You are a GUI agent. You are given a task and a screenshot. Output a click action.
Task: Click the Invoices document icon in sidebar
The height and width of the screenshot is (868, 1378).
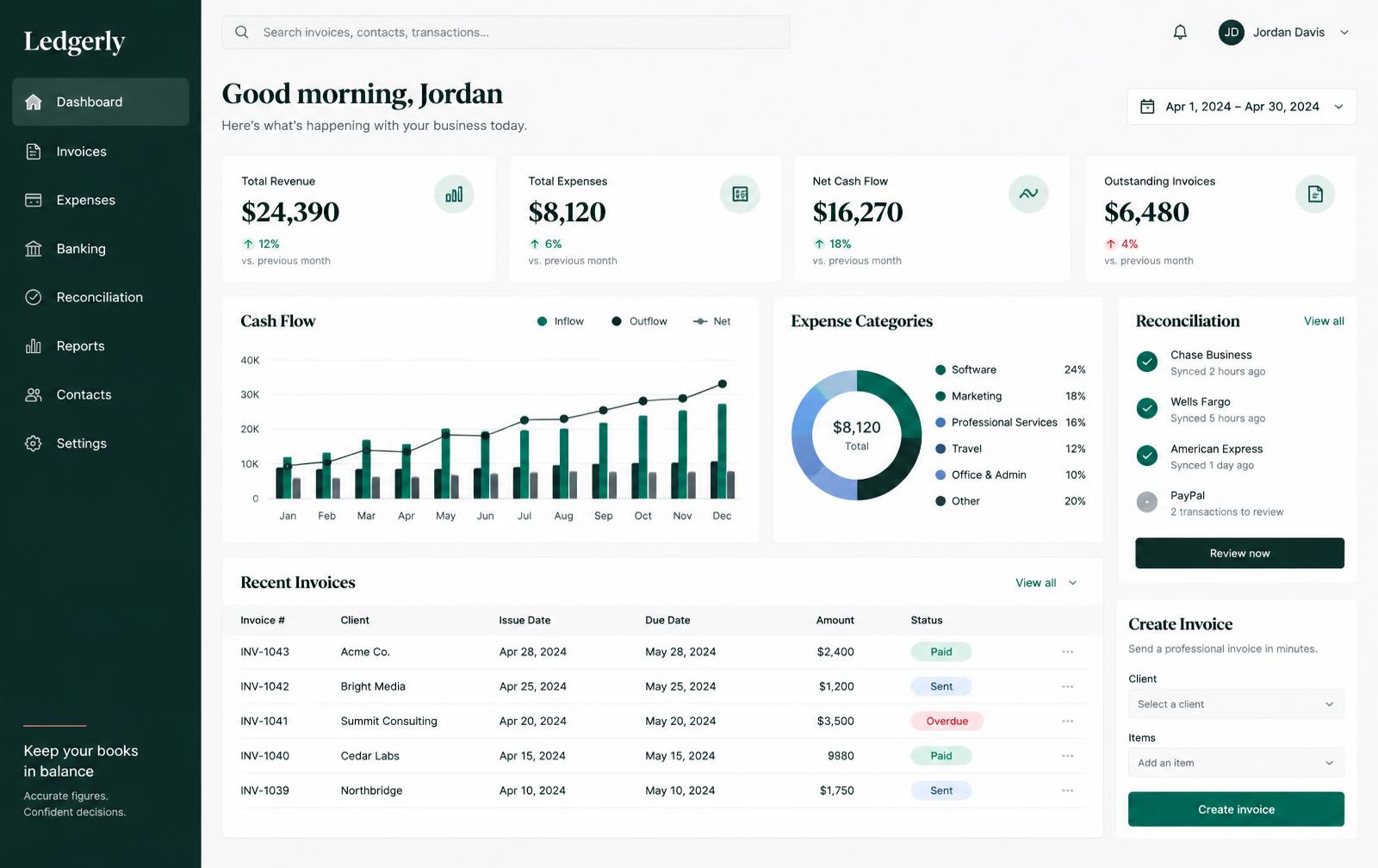[34, 152]
